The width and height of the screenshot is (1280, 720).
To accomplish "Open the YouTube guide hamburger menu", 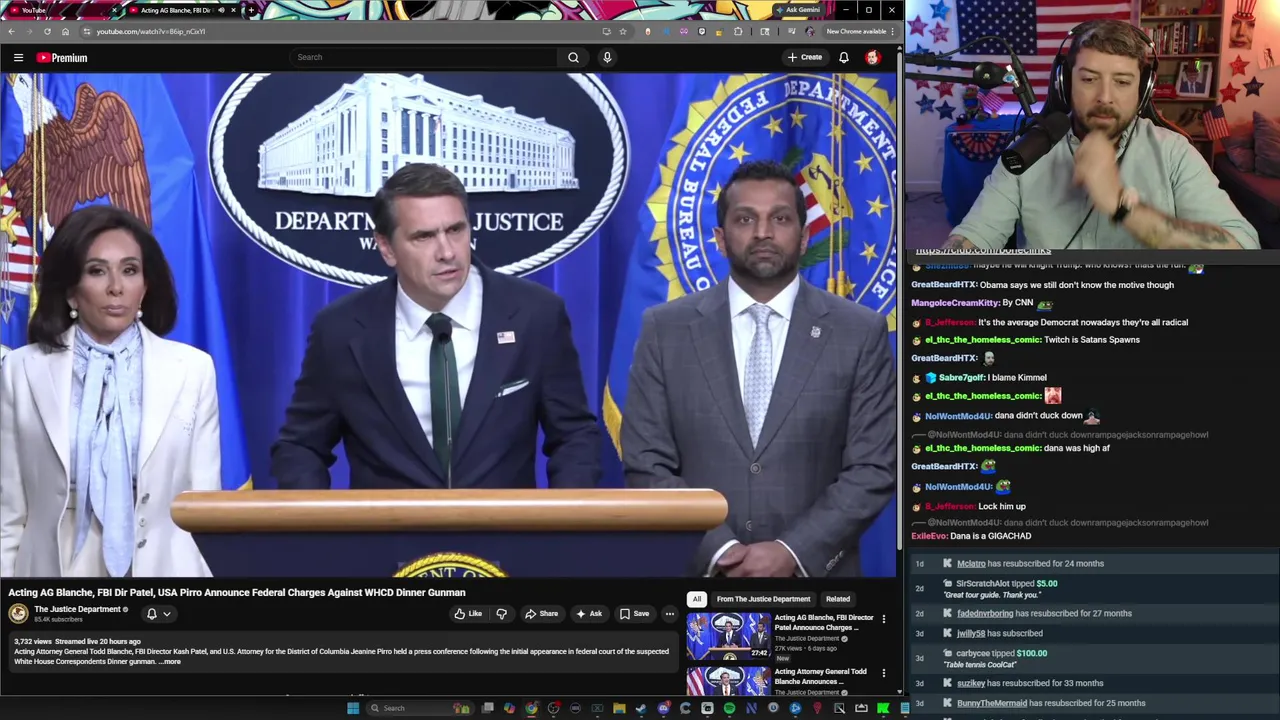I will point(18,58).
